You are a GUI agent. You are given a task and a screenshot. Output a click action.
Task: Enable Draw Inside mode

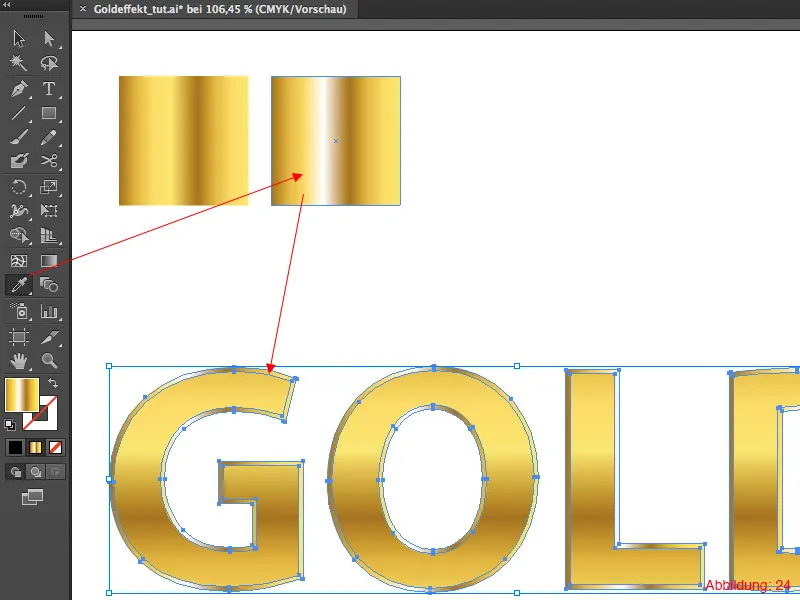(55, 472)
